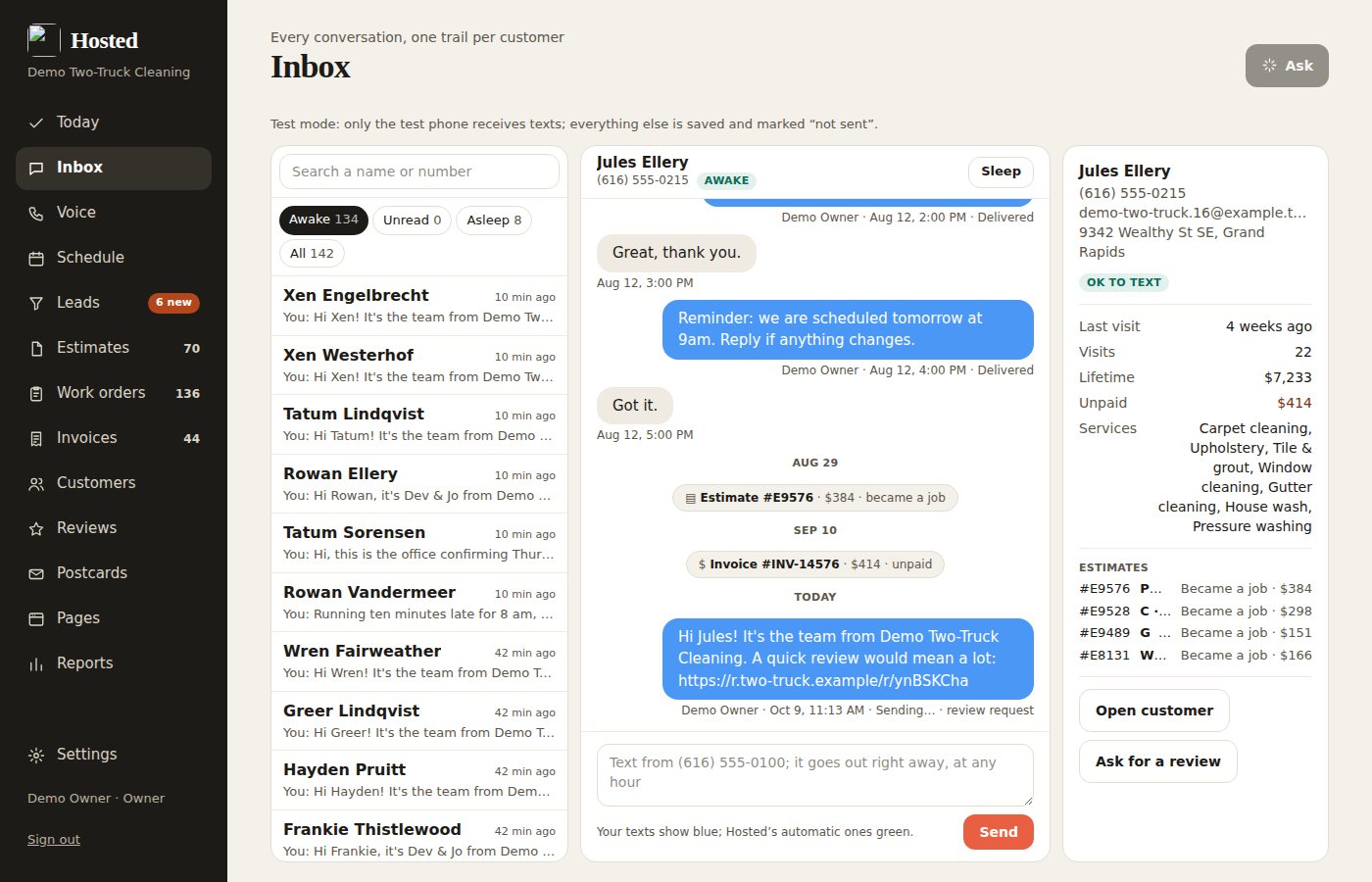Select the Asleep 8 filter
The width and height of the screenshot is (1372, 882).
[x=494, y=220]
